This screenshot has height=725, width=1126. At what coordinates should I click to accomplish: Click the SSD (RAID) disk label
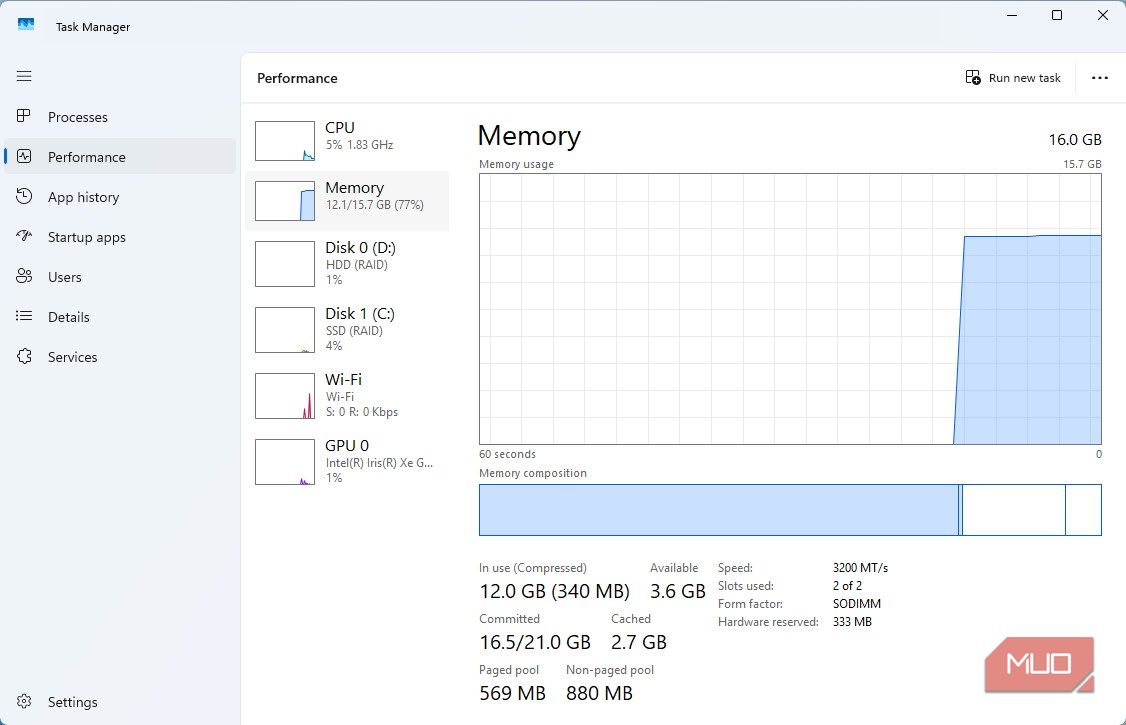point(354,330)
